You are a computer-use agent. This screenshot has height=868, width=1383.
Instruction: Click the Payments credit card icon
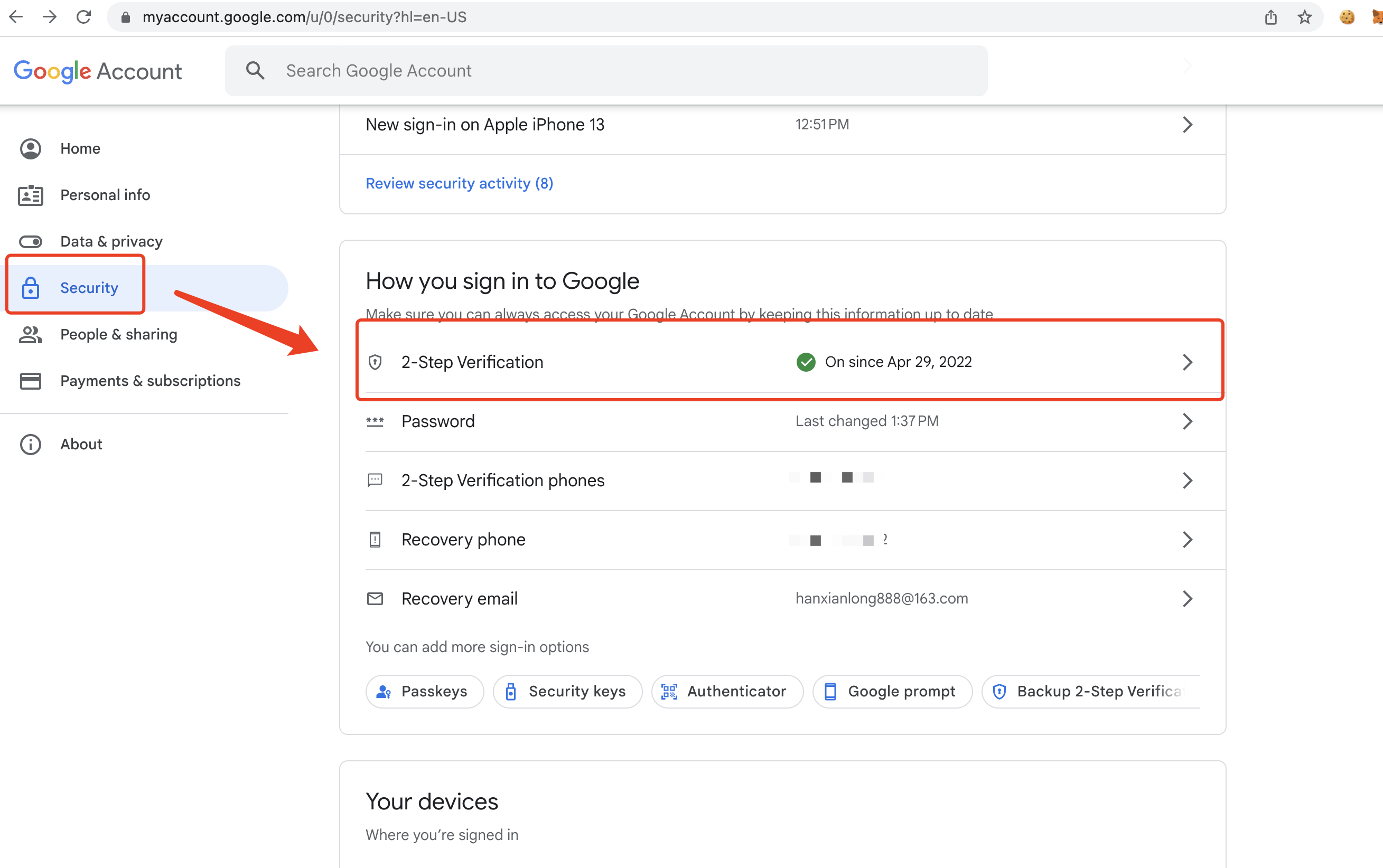[x=31, y=381]
